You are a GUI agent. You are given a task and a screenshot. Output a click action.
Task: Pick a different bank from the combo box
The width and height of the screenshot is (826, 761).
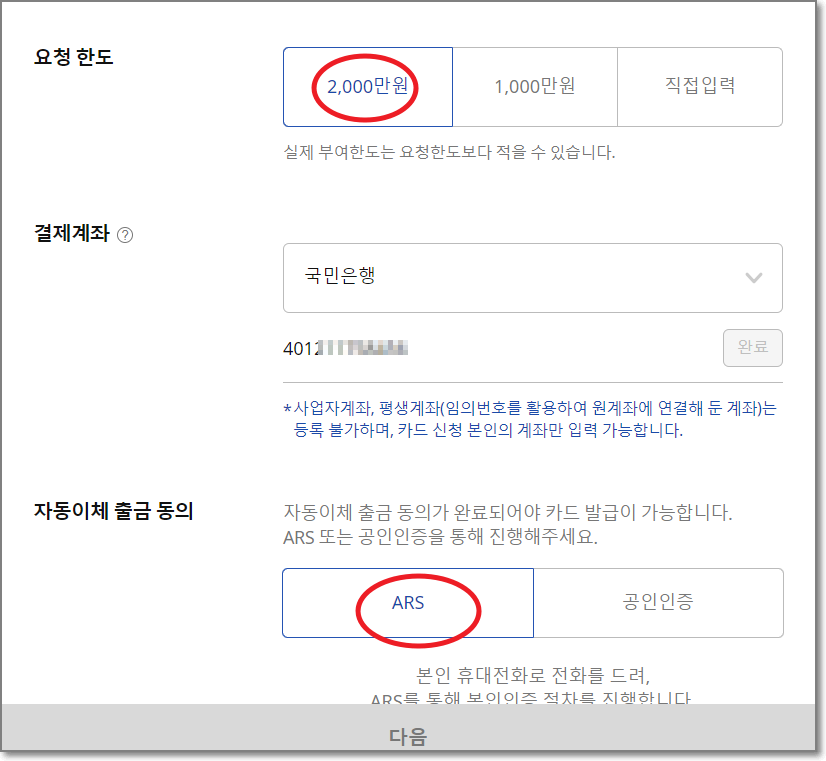(533, 278)
